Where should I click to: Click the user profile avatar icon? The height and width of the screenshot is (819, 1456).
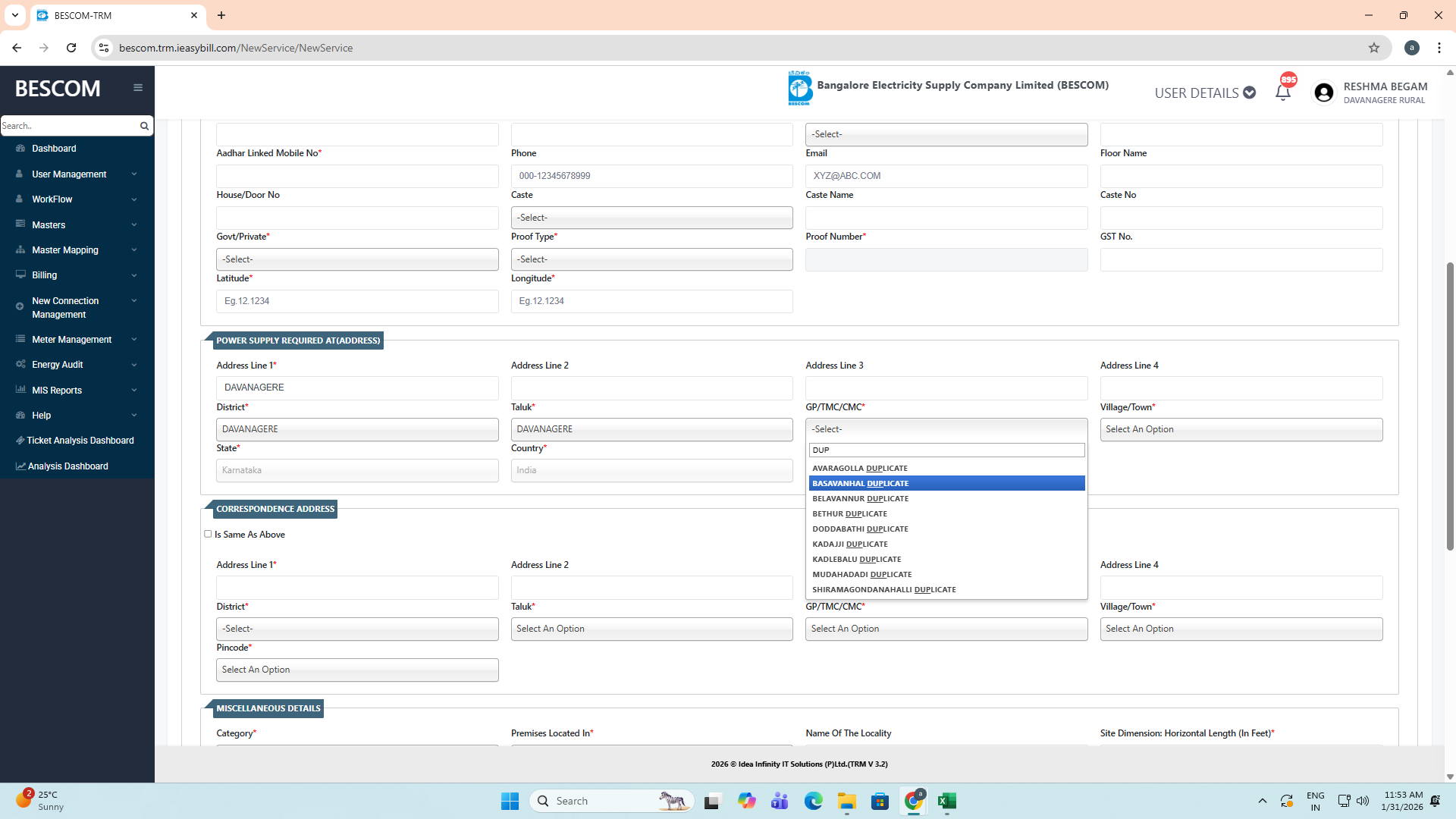coord(1324,93)
